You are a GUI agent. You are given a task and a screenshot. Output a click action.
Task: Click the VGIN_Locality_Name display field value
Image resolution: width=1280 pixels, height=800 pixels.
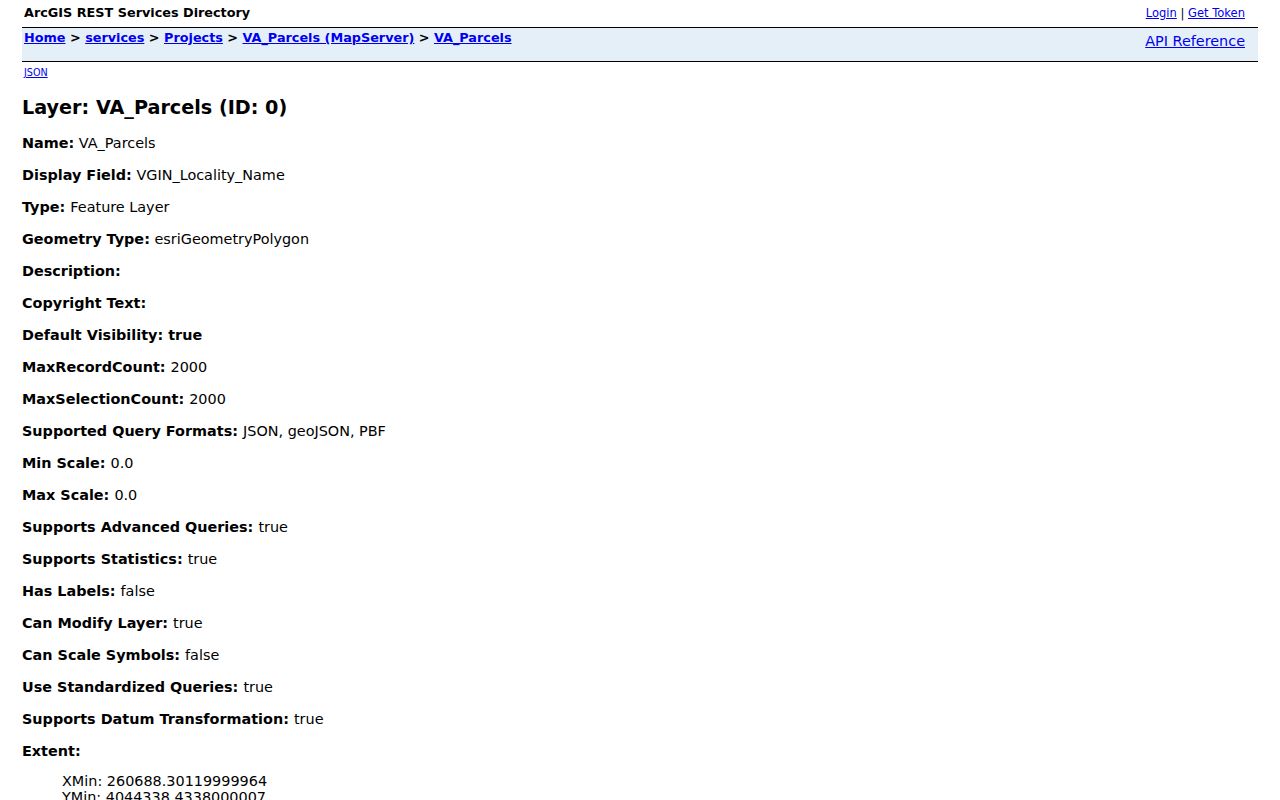pyautogui.click(x=210, y=175)
